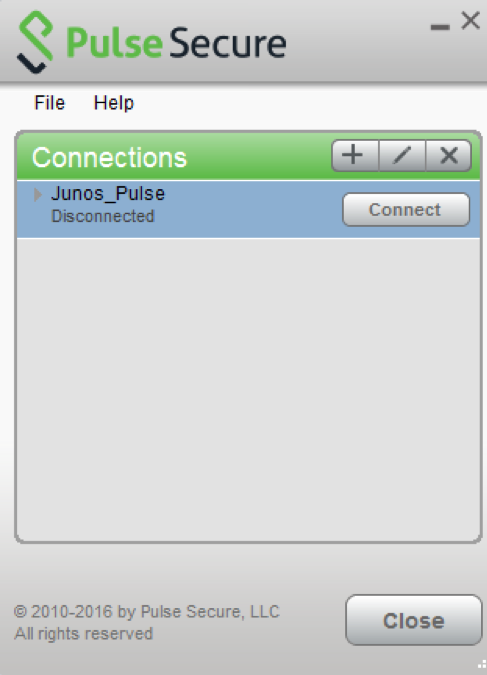
Task: Close window using title bar X
Action: click(x=470, y=21)
